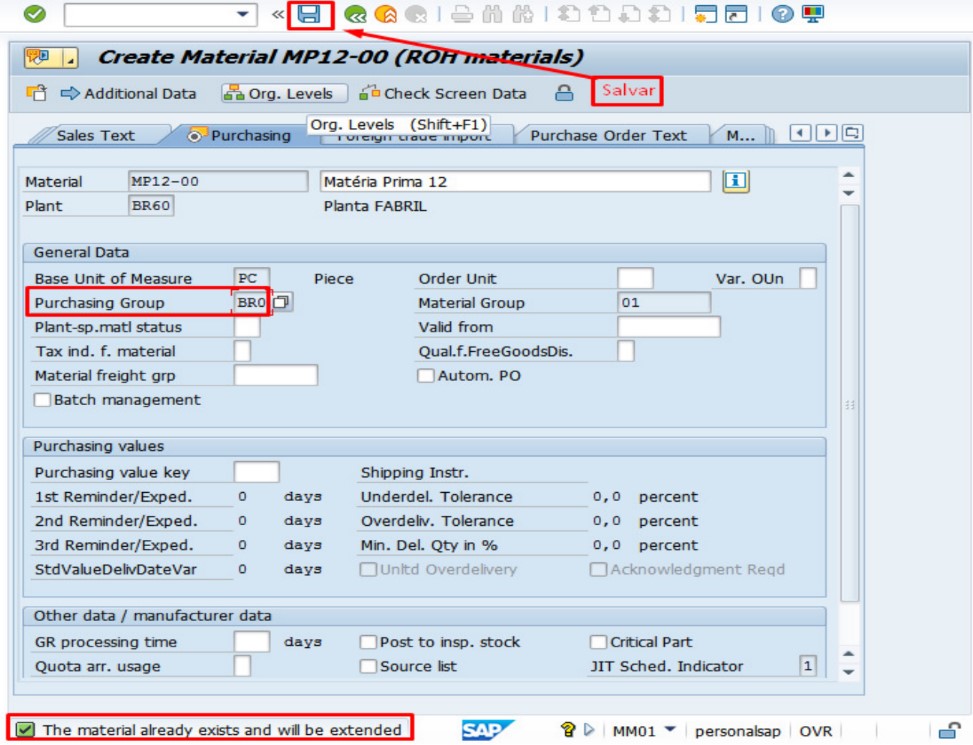Viewport: 973px width, 745px height.
Task: Open the tab list button
Action: click(853, 133)
